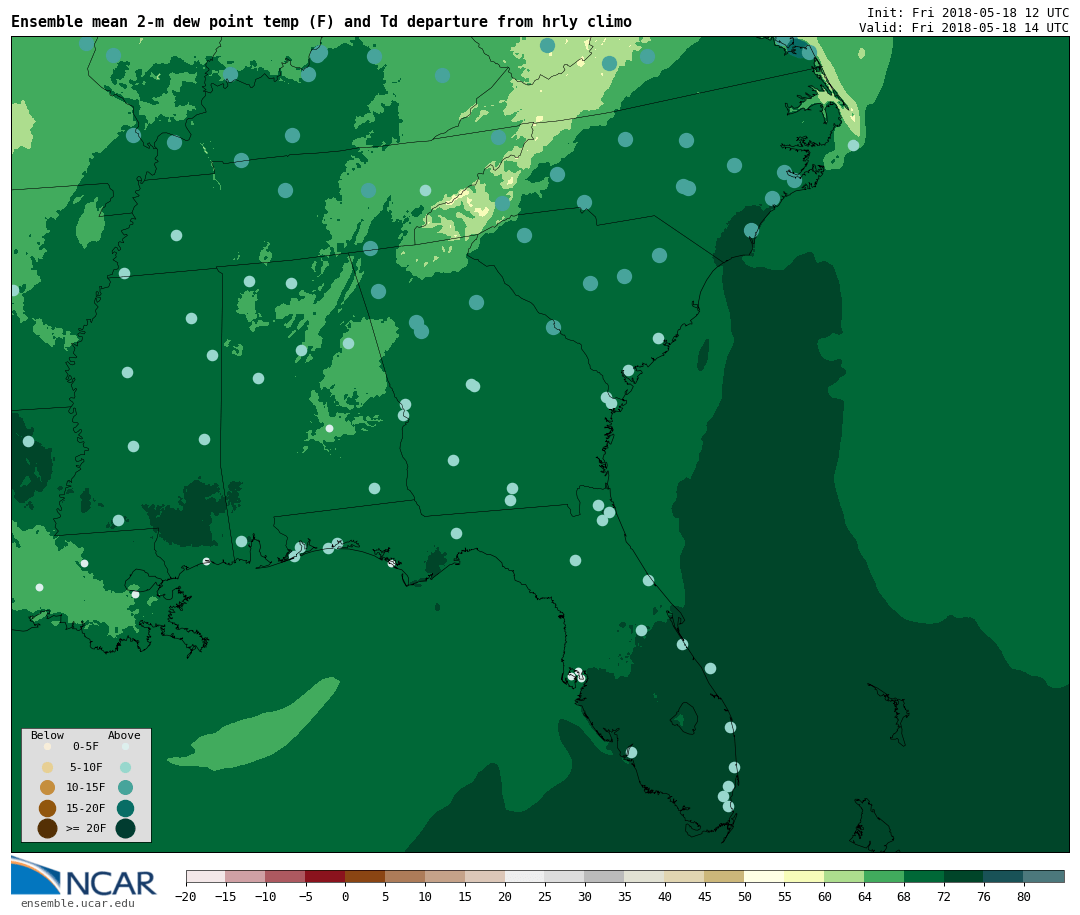Click the '-20' color bar label
Screen dimensions: 1080x915
click(x=186, y=896)
